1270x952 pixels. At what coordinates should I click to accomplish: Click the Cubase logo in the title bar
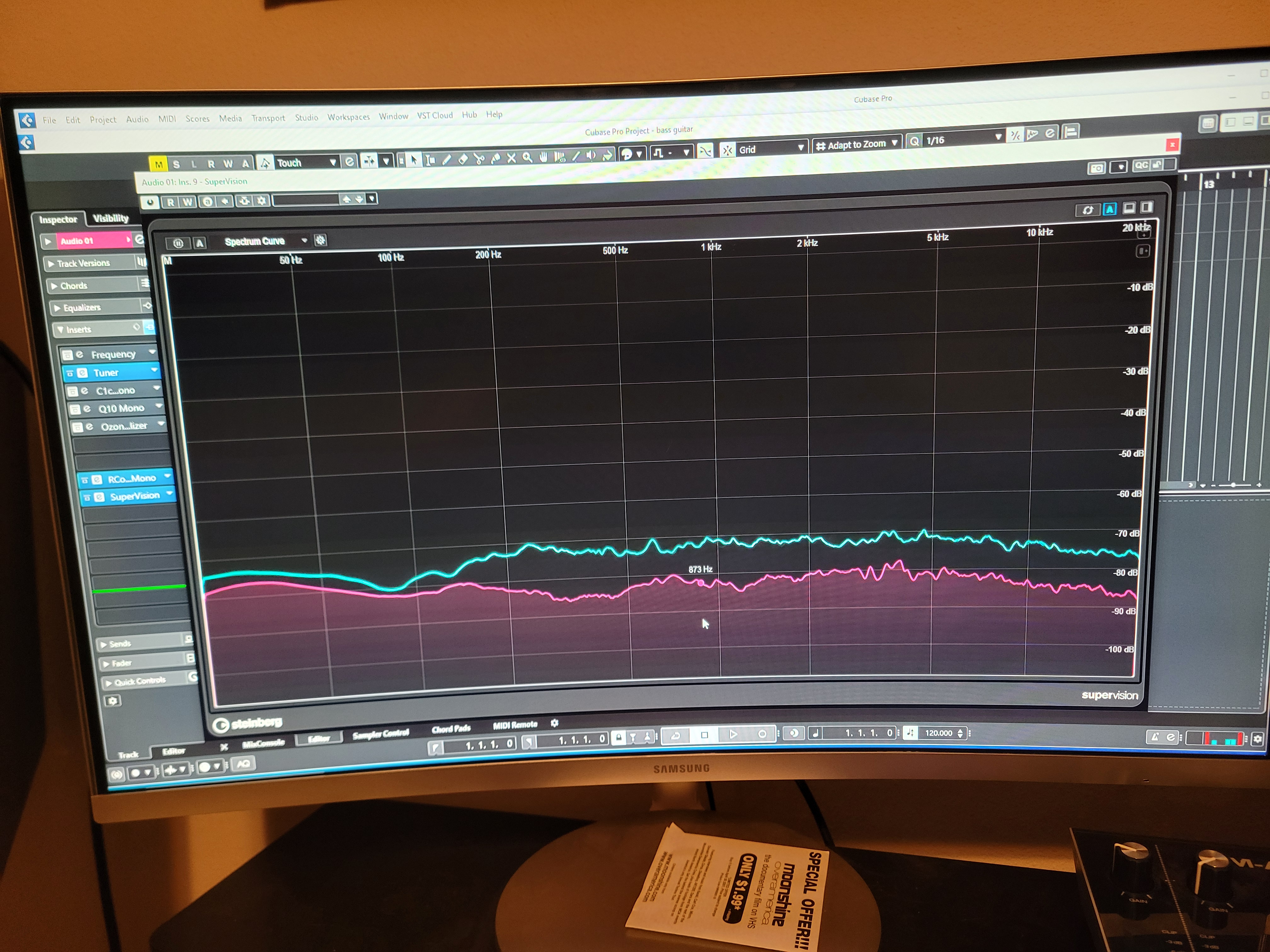[27, 120]
